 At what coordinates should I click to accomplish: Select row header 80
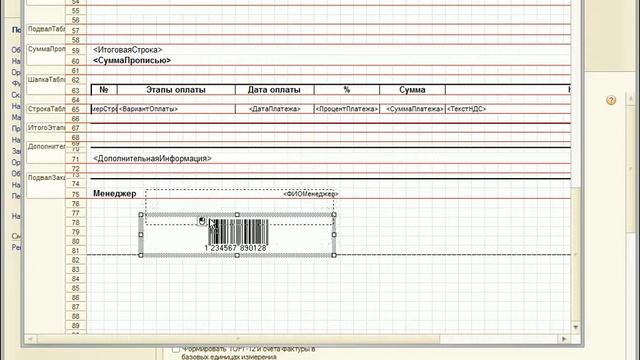tap(76, 241)
